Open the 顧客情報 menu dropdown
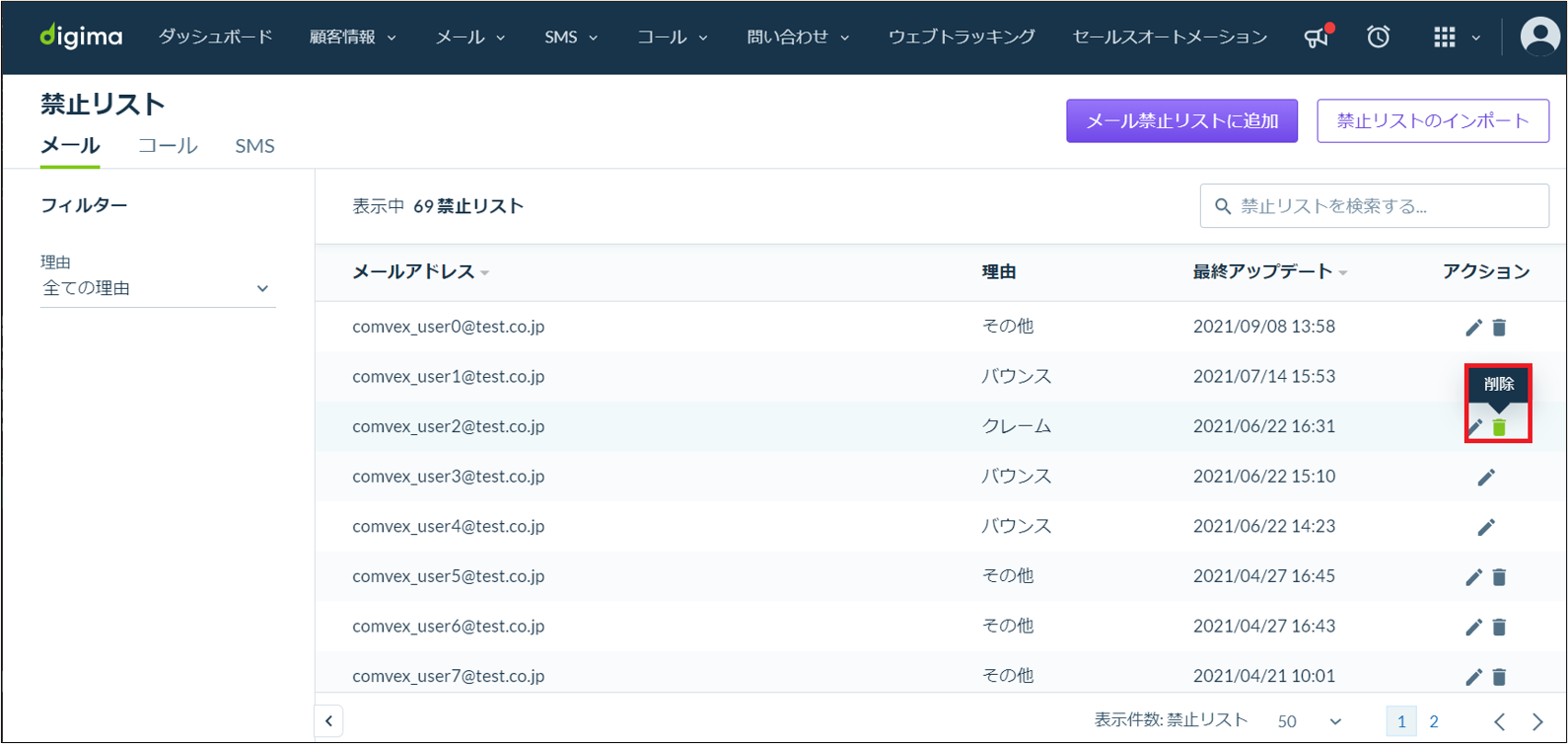The width and height of the screenshot is (1568, 744). click(353, 37)
